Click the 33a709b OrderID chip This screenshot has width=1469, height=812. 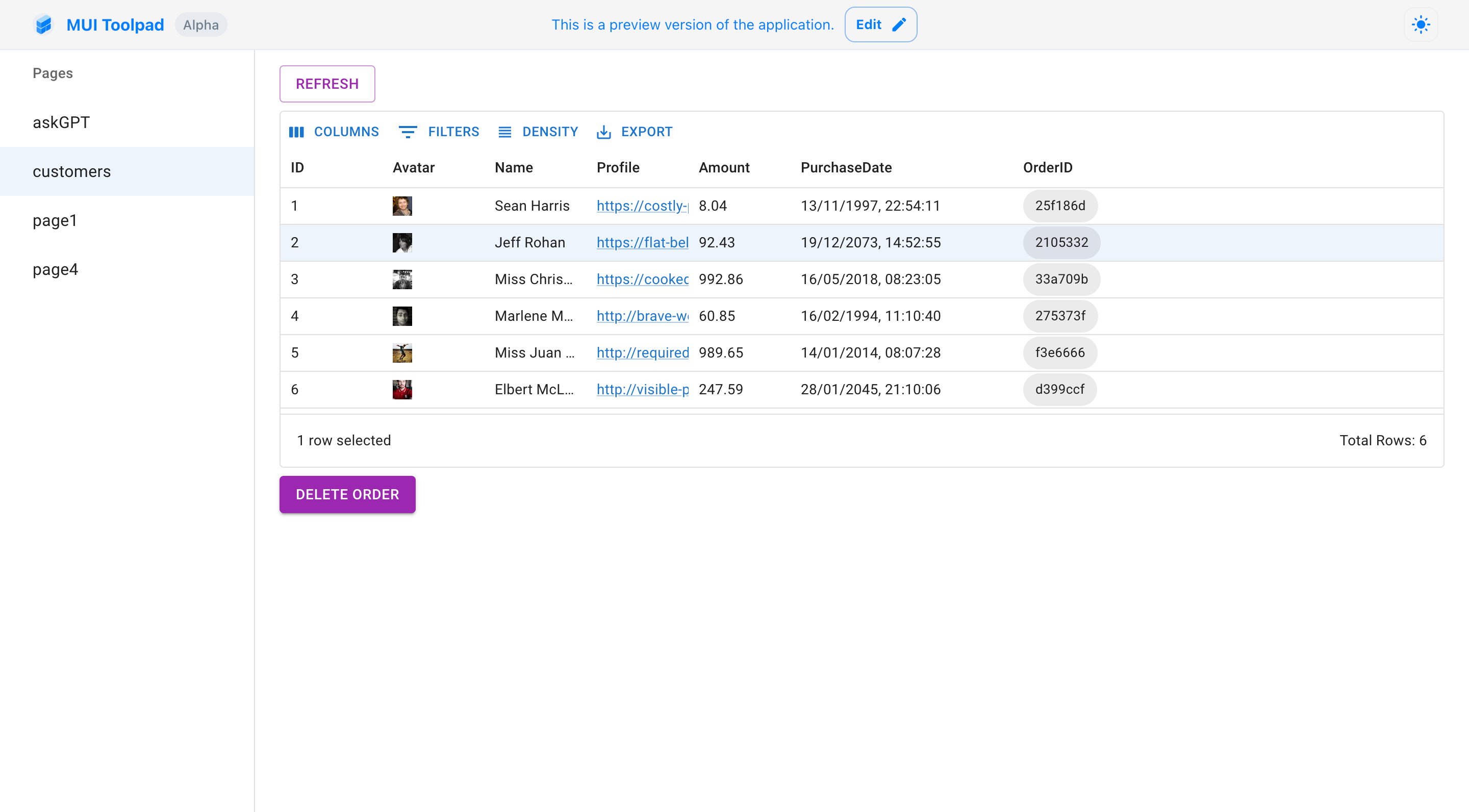[1061, 280]
